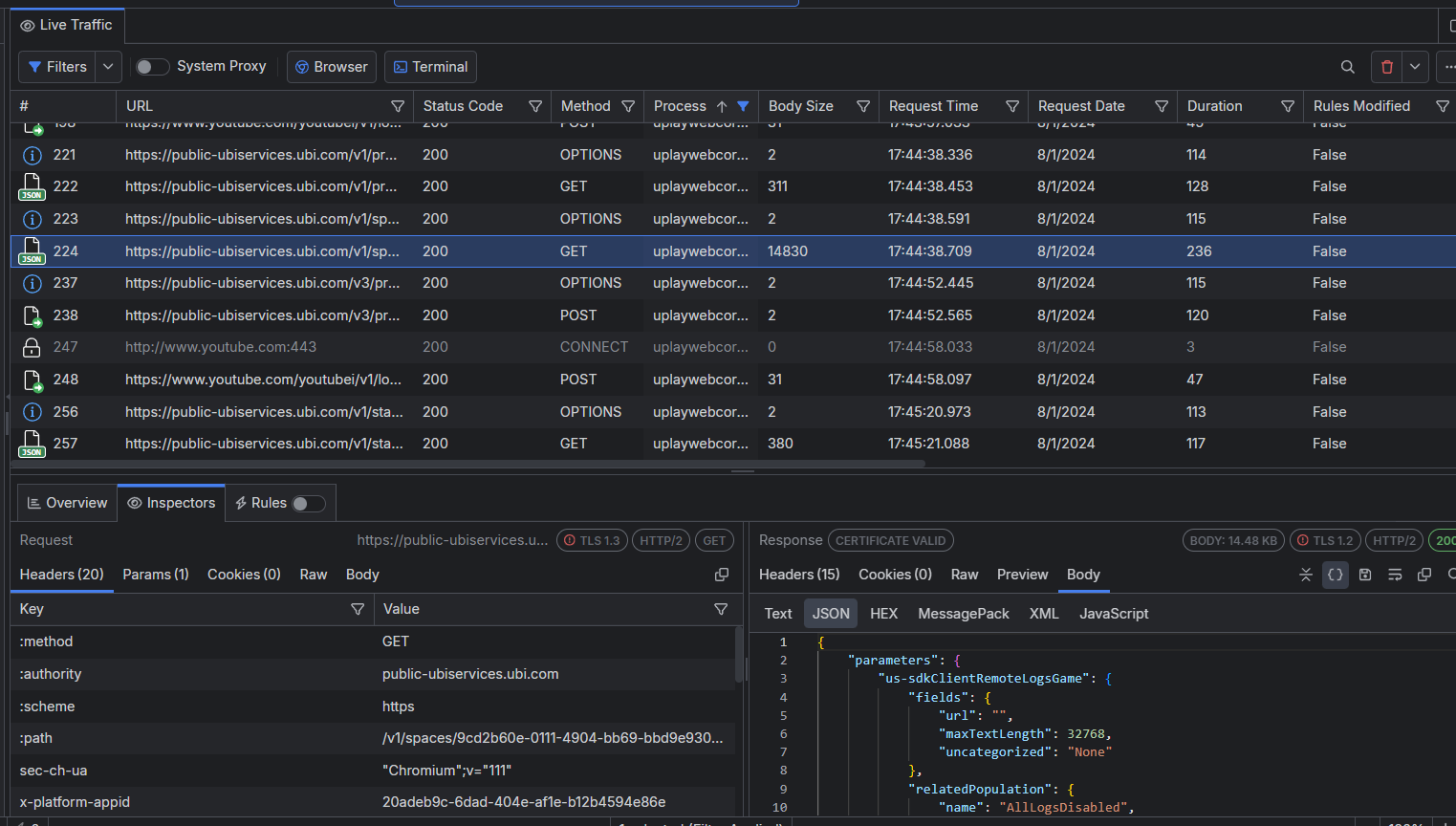Open the Value column filter in headers table
This screenshot has width=1456, height=826.
click(721, 609)
